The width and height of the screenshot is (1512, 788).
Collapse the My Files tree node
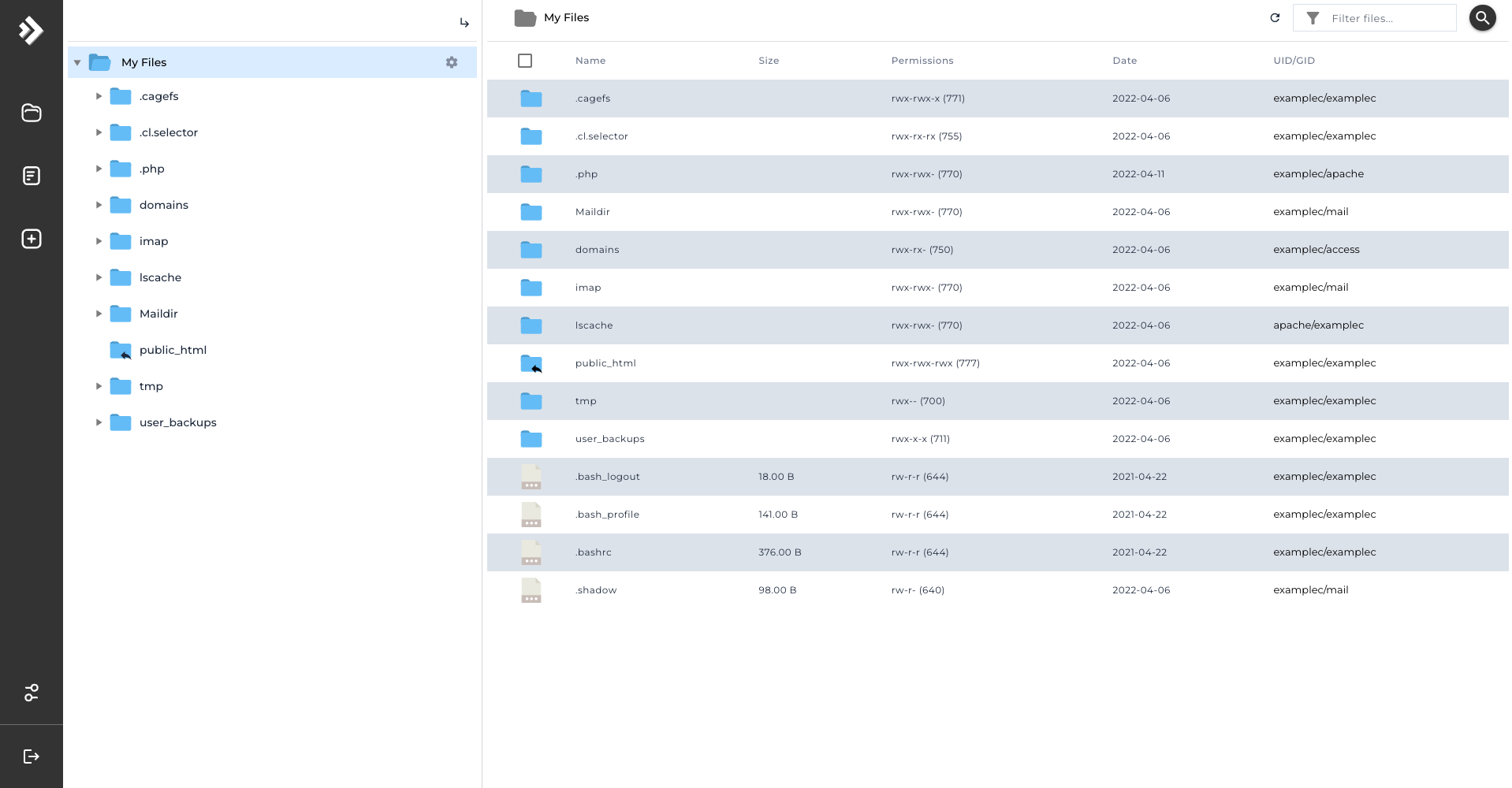coord(76,61)
